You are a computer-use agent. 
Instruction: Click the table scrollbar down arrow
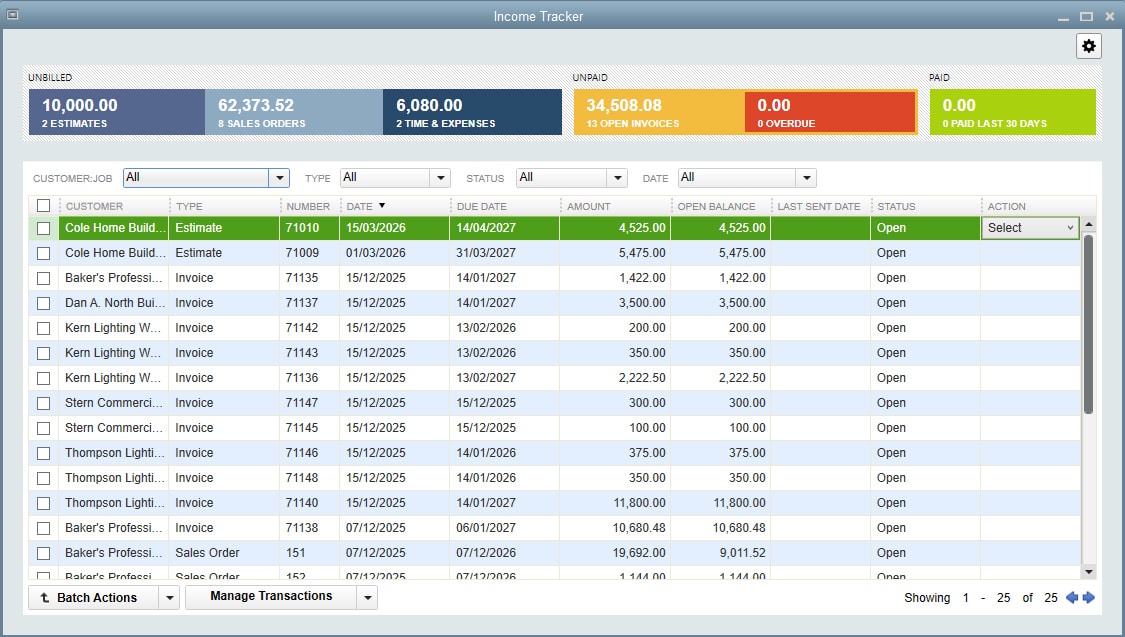click(1088, 572)
